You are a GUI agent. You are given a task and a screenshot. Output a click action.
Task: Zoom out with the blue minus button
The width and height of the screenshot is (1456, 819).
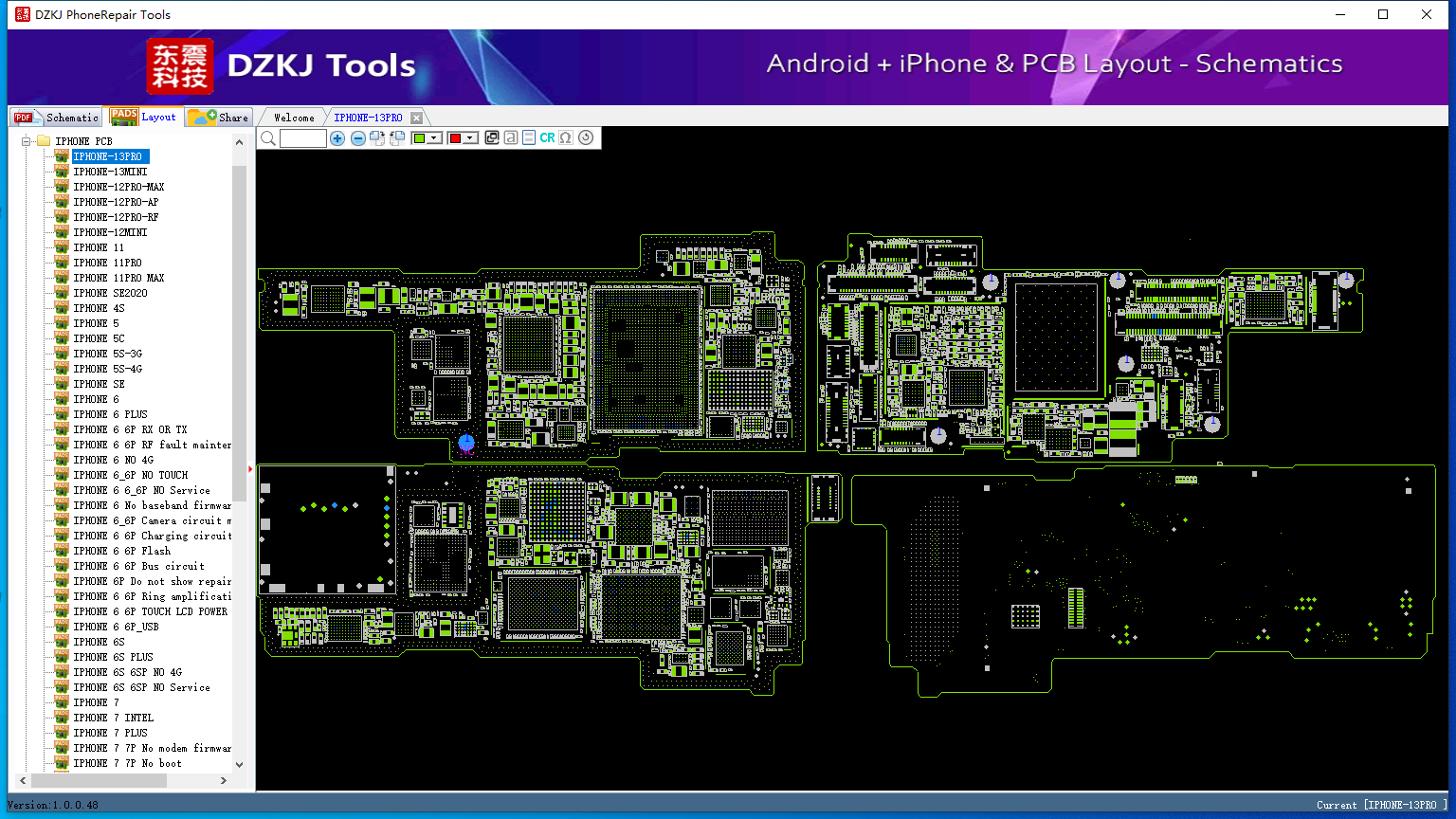point(358,138)
